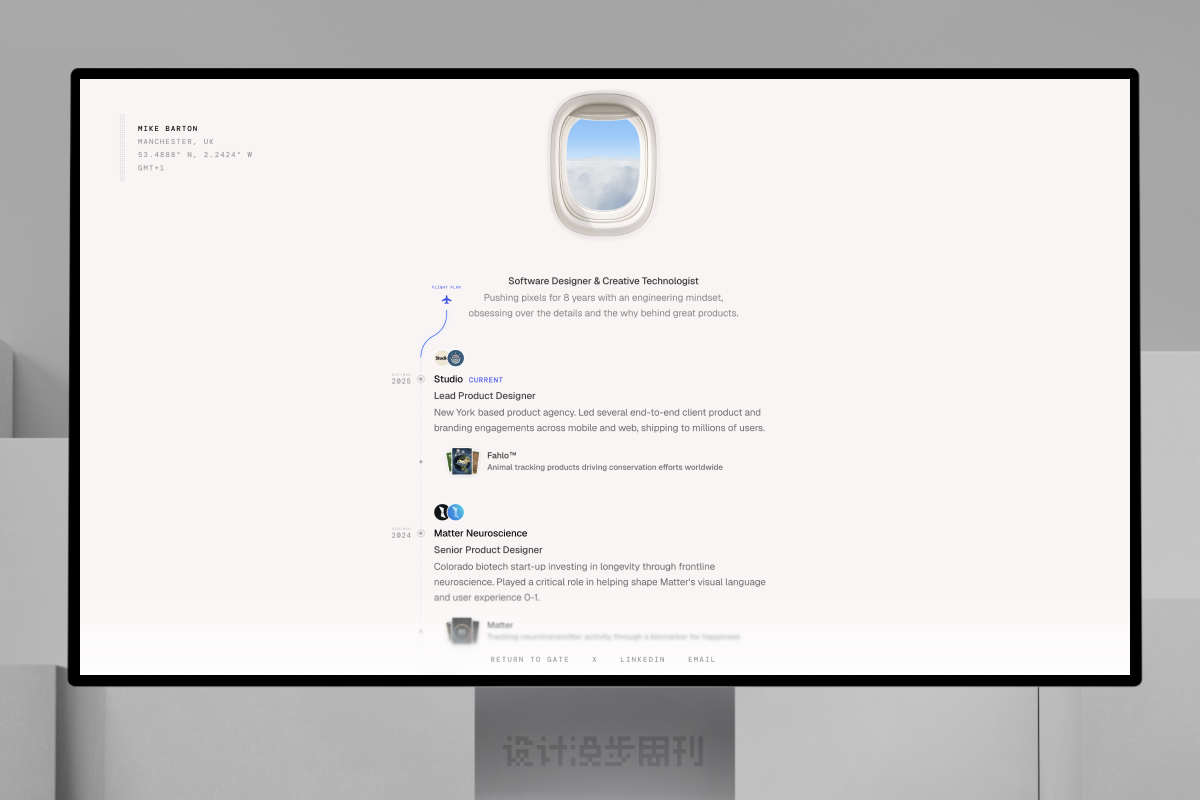Click the black Matter Neuroscience logo avatar
The height and width of the screenshot is (800, 1200).
[441, 512]
